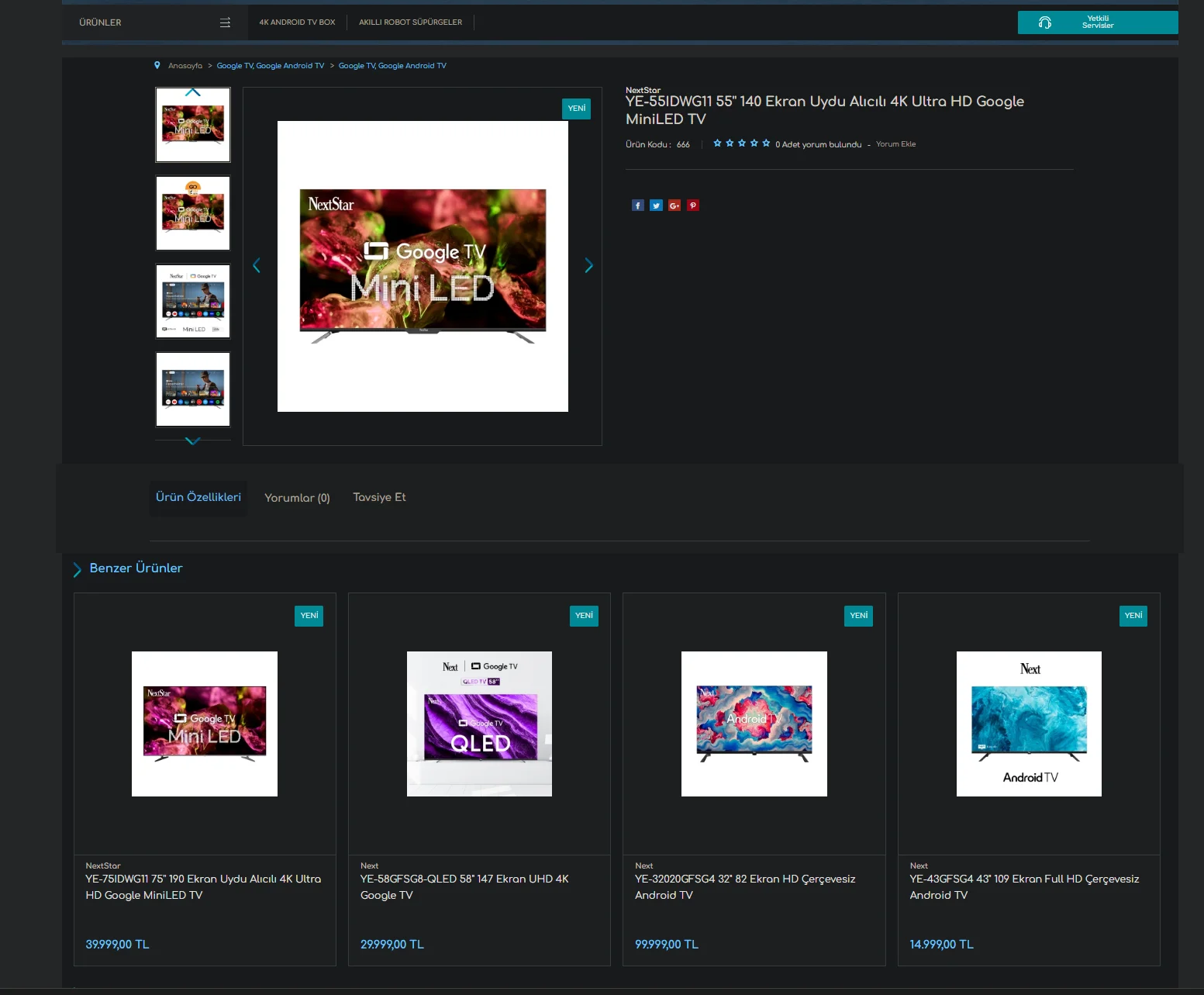Switch to Yorumlar (0) tab

tap(297, 498)
